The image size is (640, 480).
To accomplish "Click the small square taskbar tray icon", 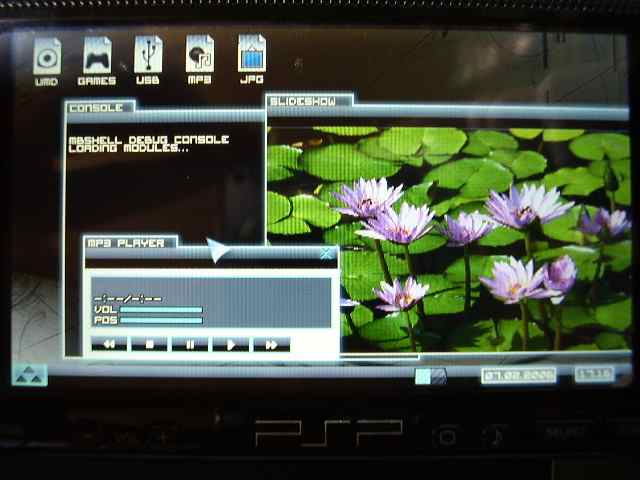I will click(423, 376).
